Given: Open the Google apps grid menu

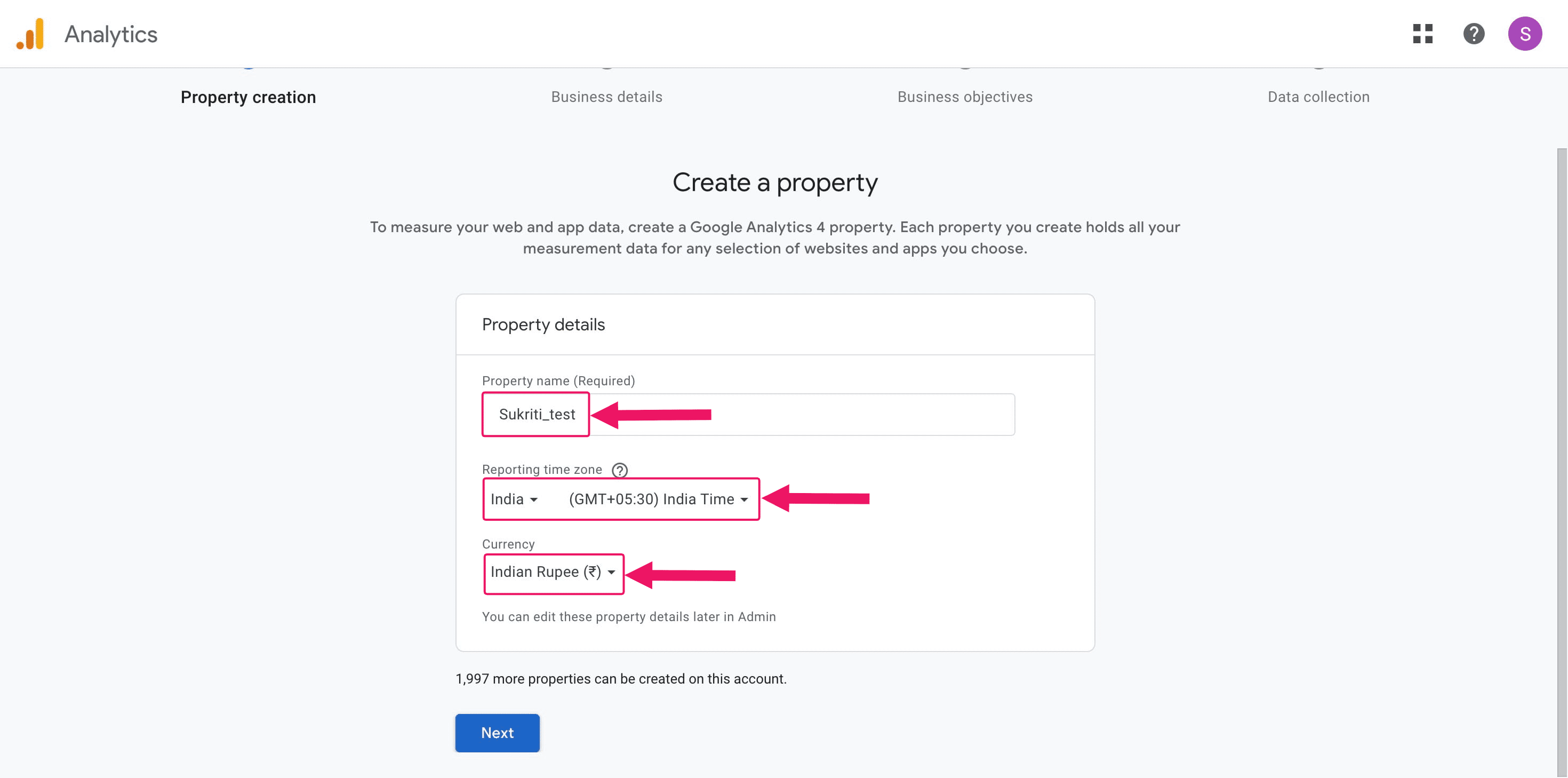Looking at the screenshot, I should click(x=1422, y=34).
